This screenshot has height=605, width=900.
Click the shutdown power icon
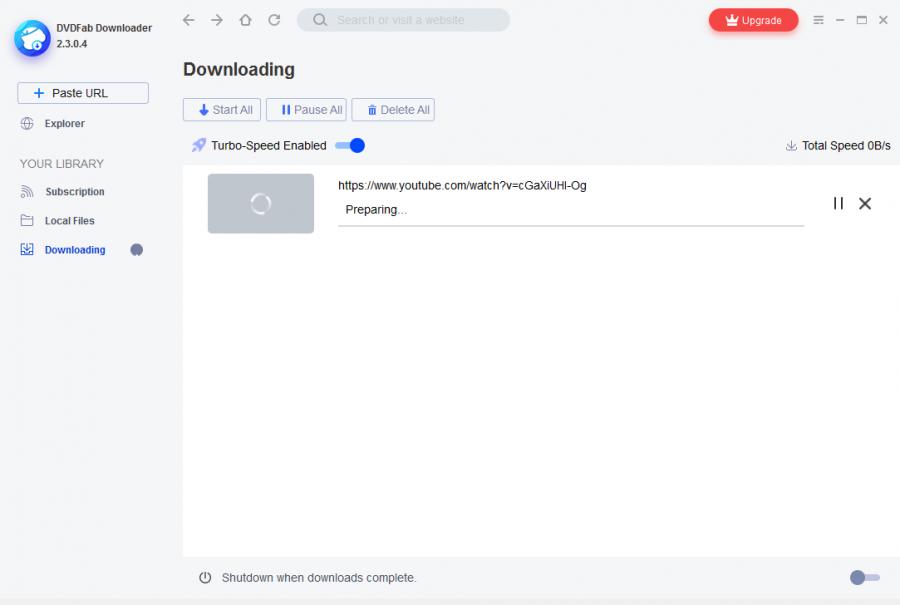tap(205, 577)
